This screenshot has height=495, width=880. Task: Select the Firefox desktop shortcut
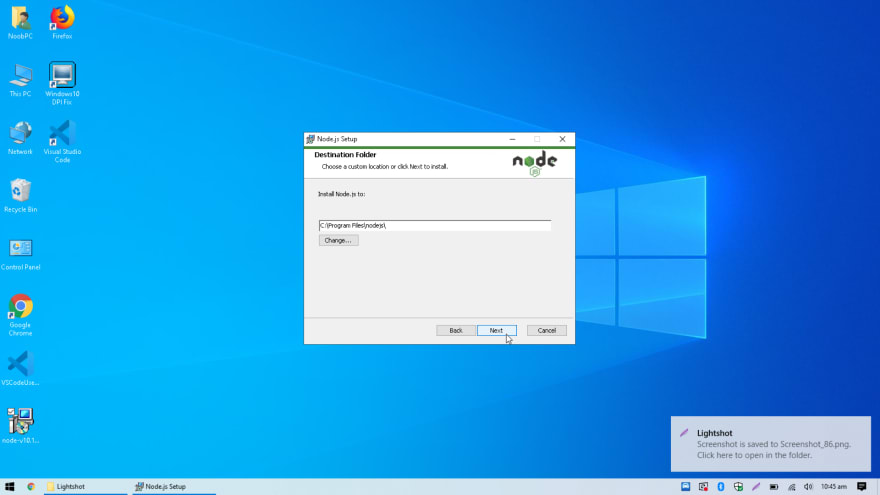(62, 23)
